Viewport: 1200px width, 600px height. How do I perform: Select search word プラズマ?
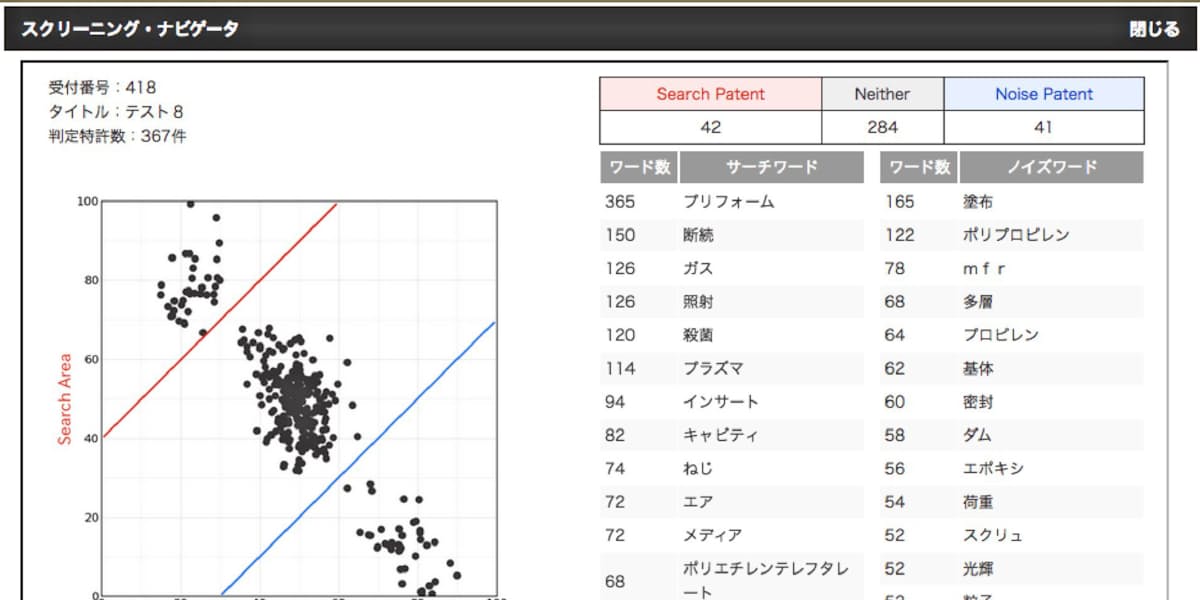coord(713,369)
